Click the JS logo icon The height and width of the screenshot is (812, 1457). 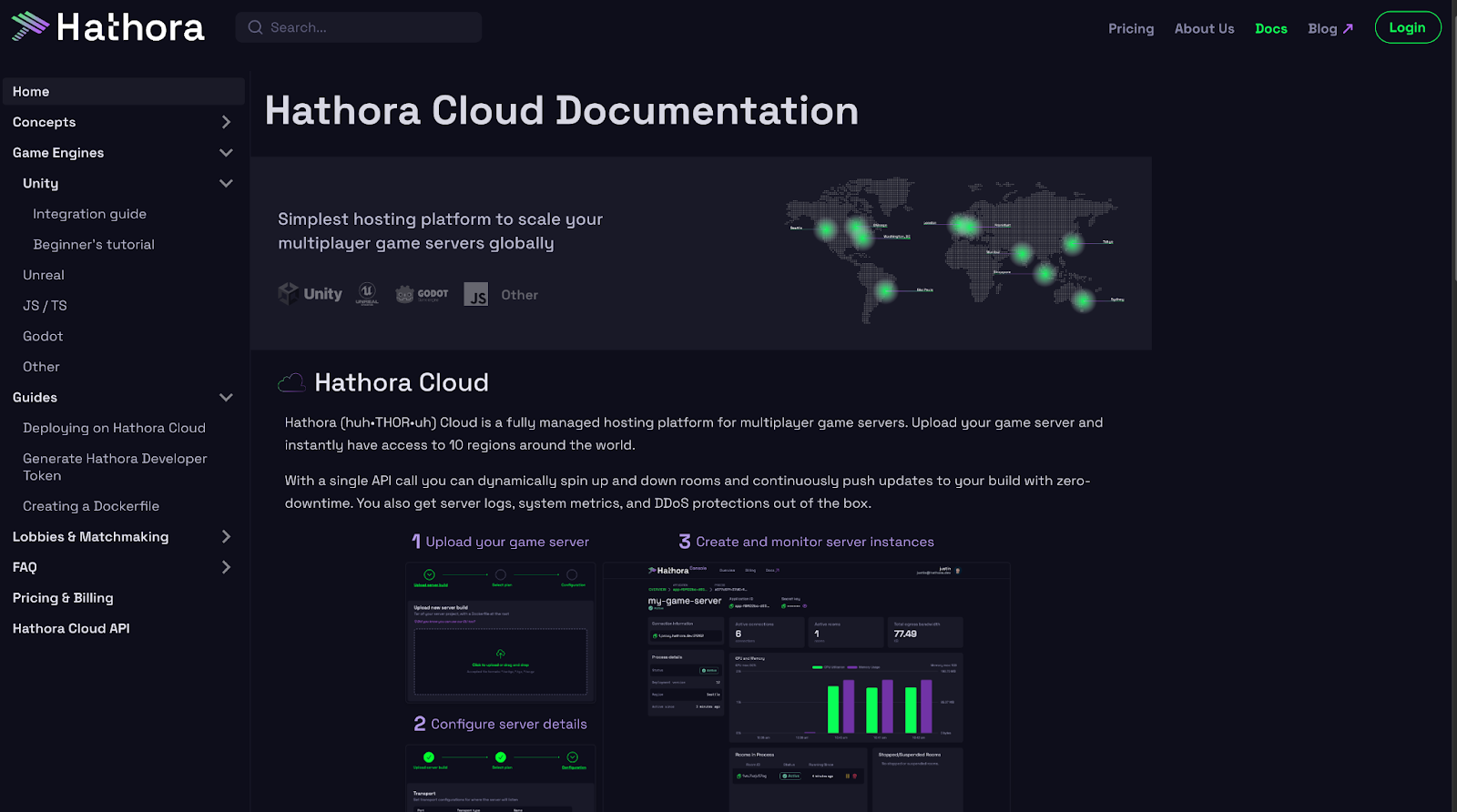pos(476,294)
